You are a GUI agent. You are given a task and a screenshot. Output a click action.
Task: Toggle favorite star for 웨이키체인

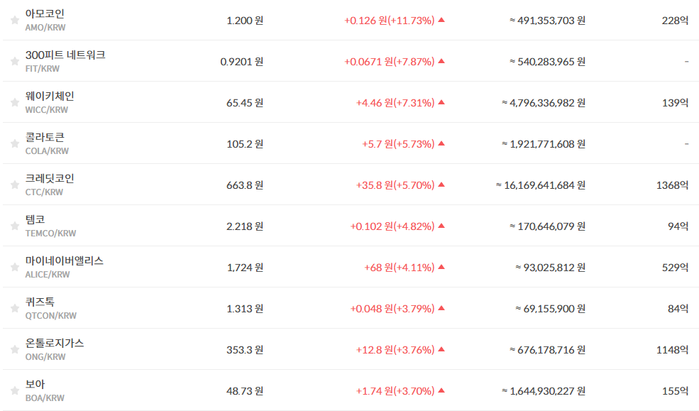click(x=15, y=103)
